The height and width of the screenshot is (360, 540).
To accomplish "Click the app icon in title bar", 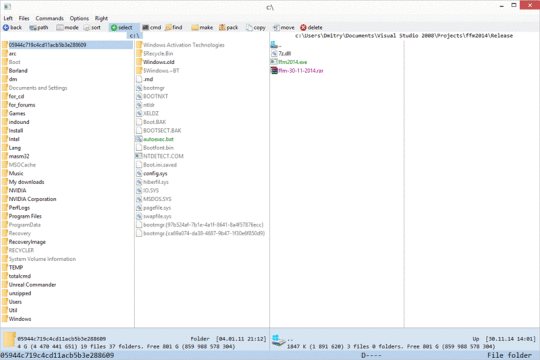I will coord(7,6).
